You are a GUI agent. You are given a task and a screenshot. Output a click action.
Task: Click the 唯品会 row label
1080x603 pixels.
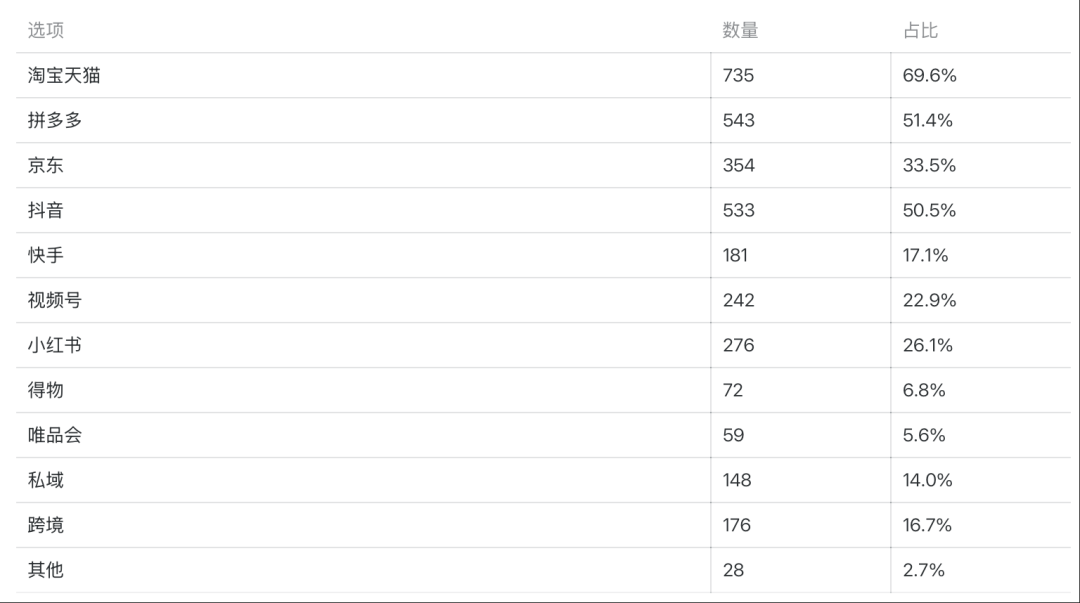pyautogui.click(x=55, y=435)
